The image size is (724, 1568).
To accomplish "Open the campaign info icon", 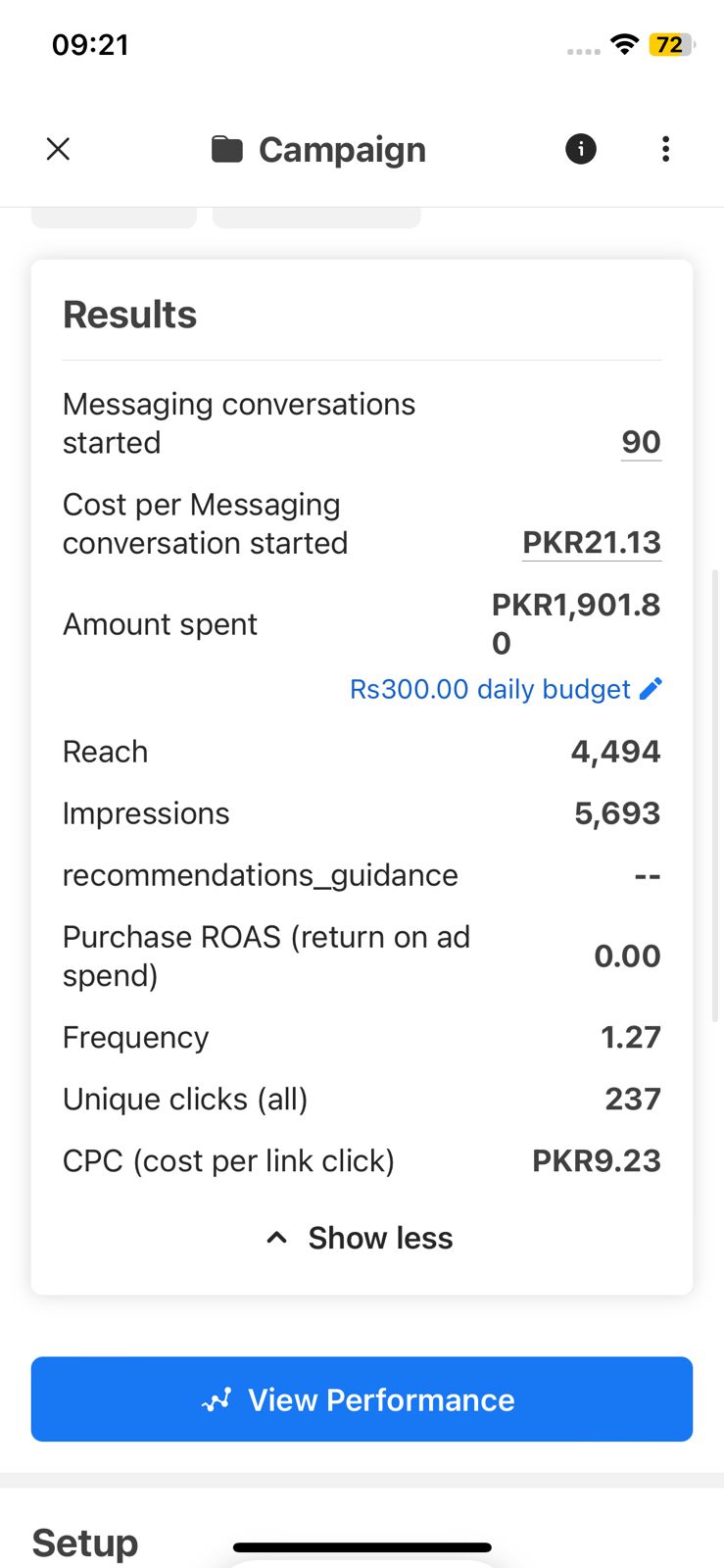I will 581,149.
